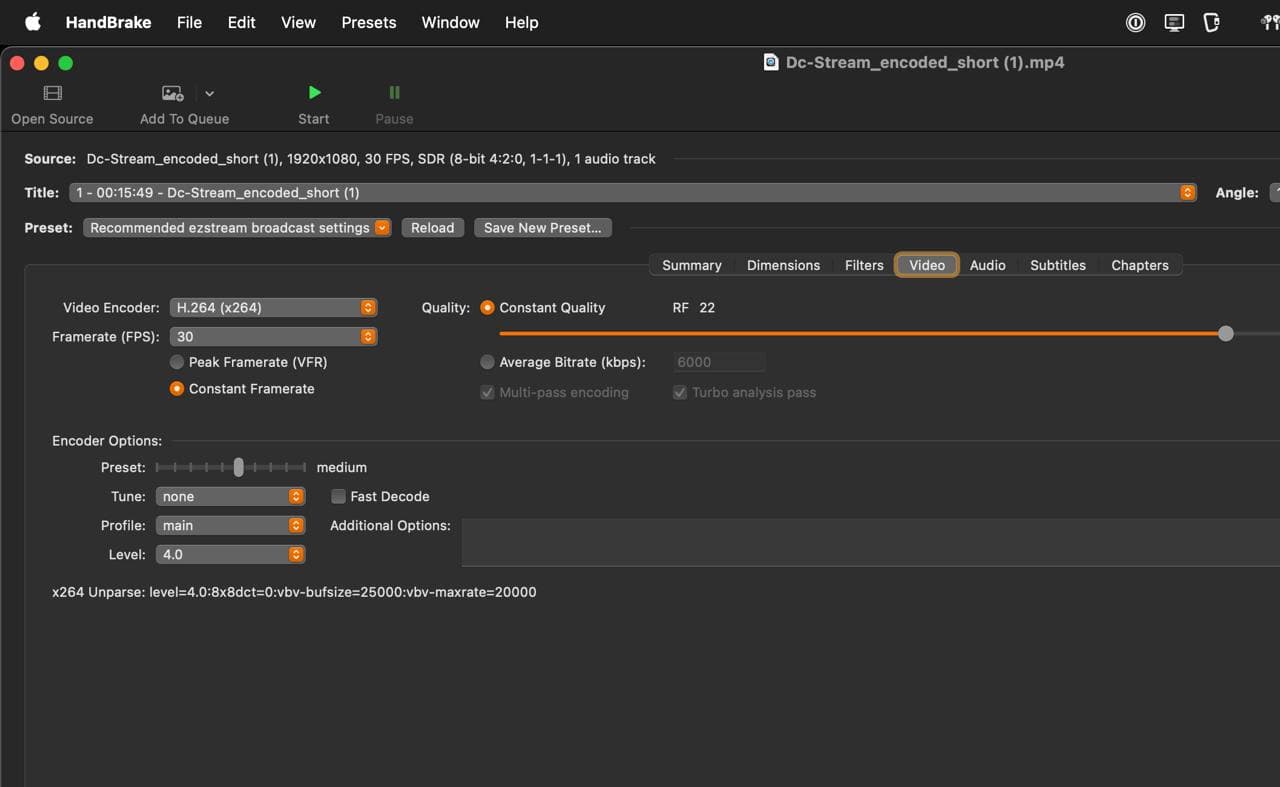
Task: Open the Title dropdown
Action: pos(633,192)
